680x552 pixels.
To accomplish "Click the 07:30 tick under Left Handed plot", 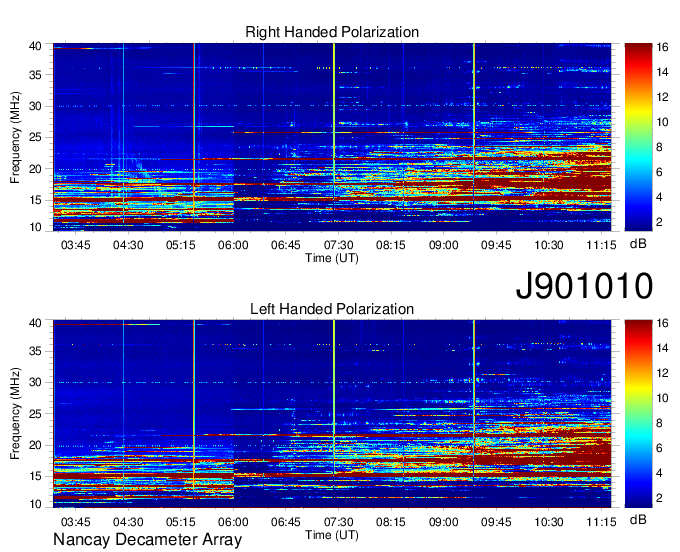I will pyautogui.click(x=338, y=522).
